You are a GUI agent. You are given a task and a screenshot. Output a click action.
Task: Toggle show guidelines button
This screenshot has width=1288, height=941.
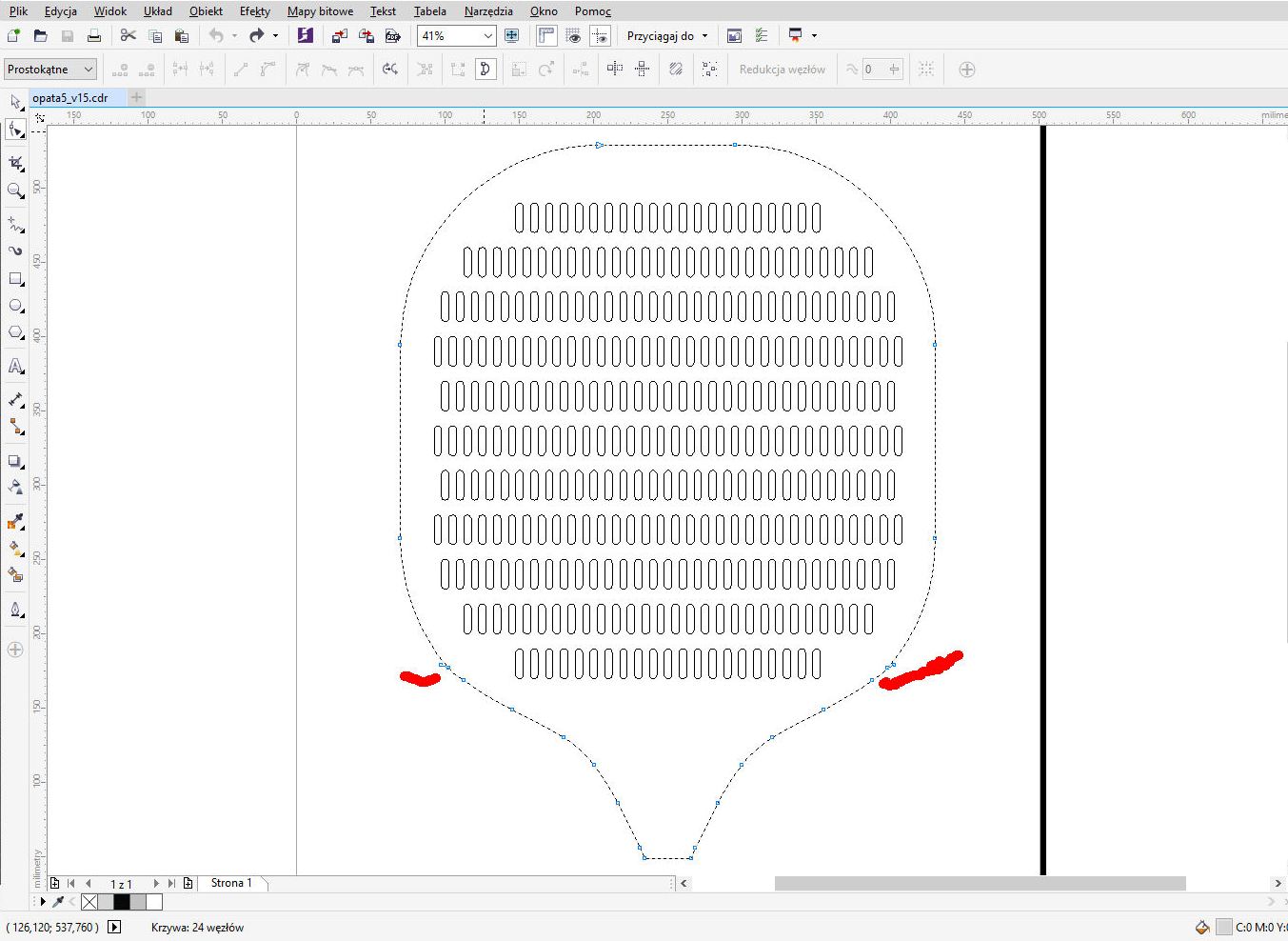[x=600, y=36]
